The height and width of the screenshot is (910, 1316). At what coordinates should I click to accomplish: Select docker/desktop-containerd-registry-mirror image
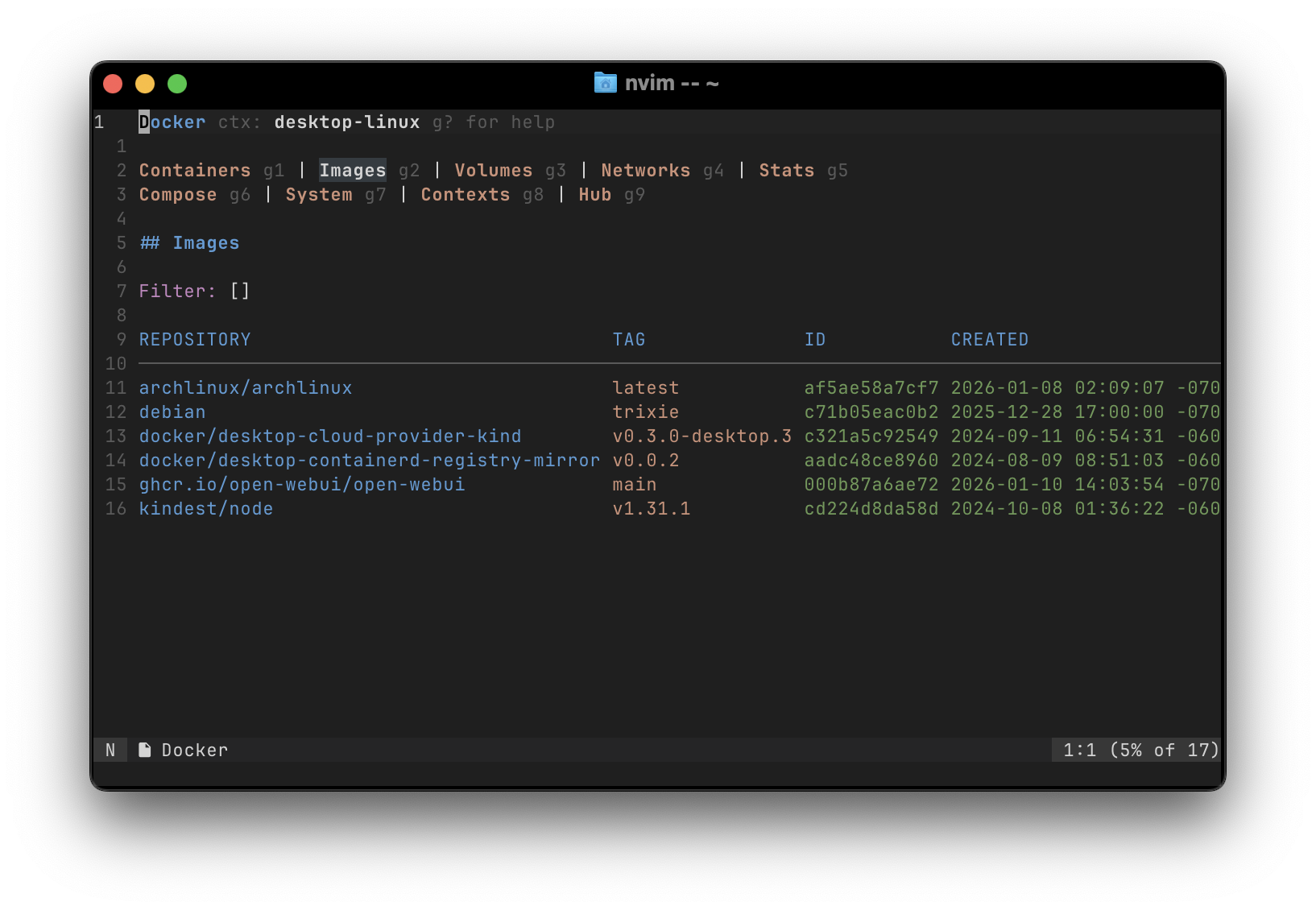click(x=370, y=461)
